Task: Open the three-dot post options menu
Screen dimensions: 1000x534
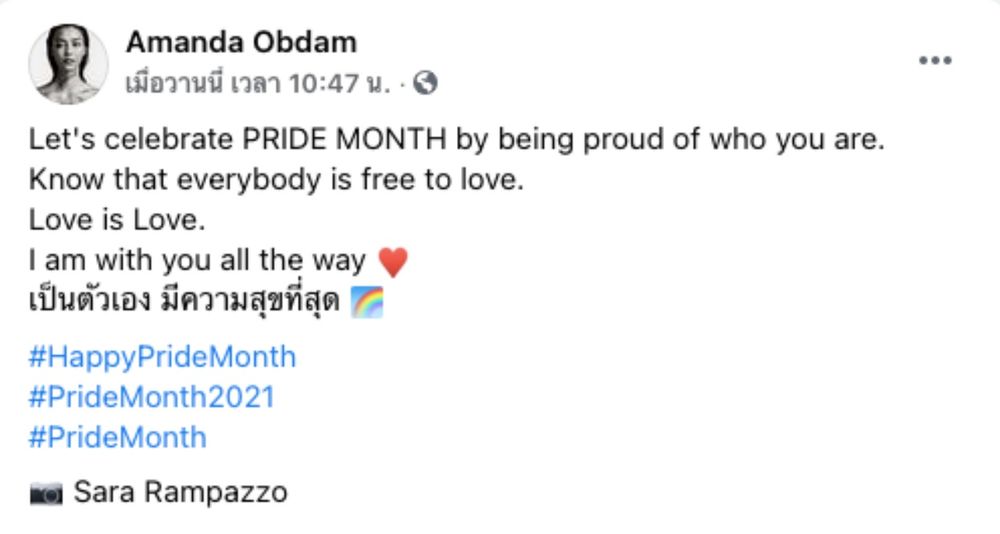Action: click(x=935, y=61)
